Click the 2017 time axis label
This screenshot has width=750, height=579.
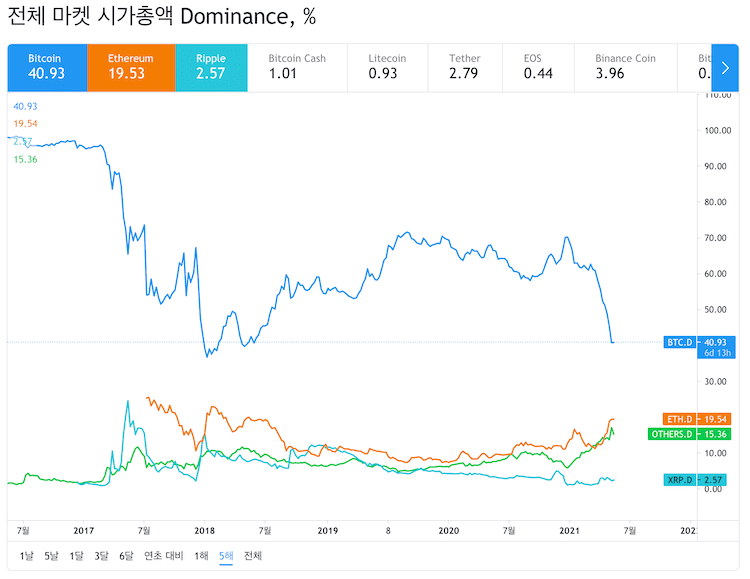(84, 530)
